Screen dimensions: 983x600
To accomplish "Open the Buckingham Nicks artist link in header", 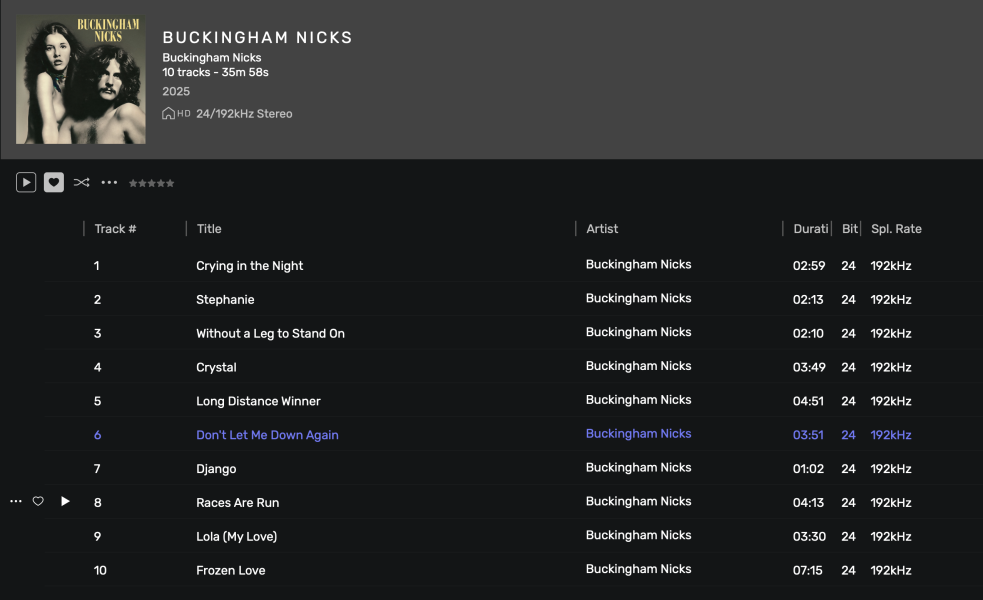I will [x=212, y=58].
